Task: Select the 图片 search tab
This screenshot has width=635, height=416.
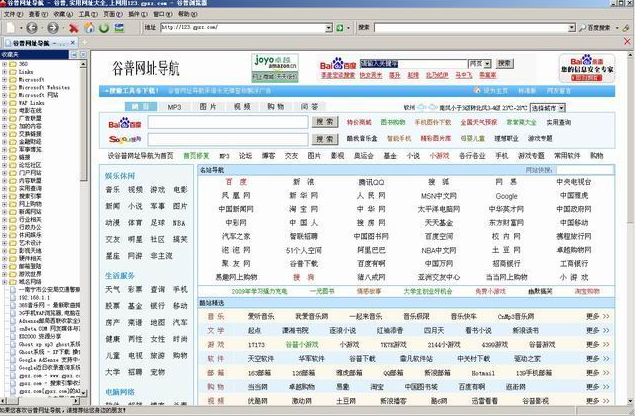Action: click(x=208, y=106)
